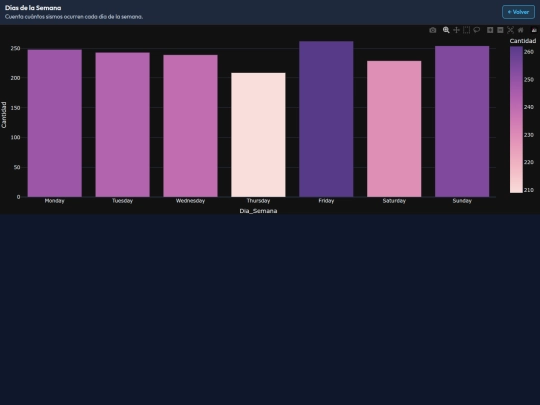Go back with the Volver button
The width and height of the screenshot is (540, 405).
coord(518,12)
